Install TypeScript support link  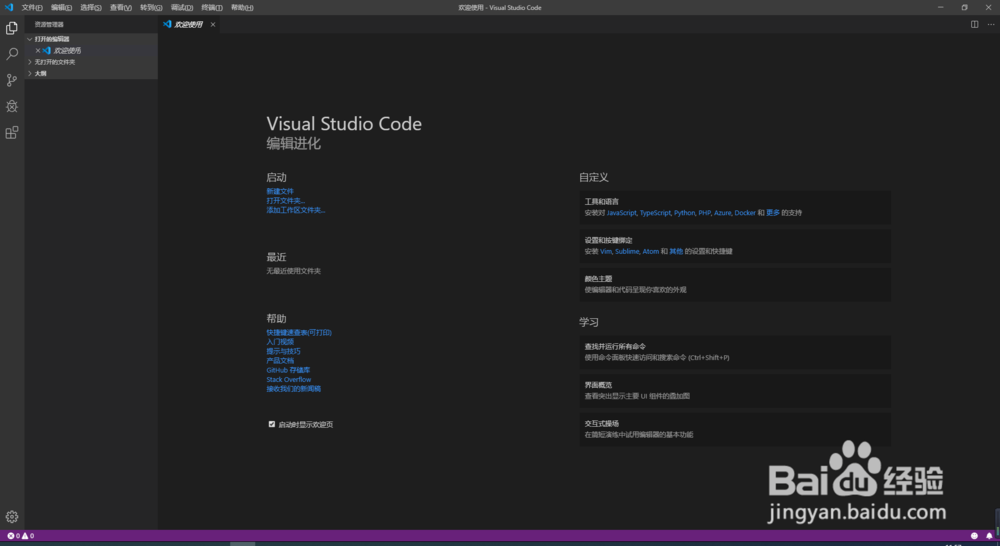[655, 213]
